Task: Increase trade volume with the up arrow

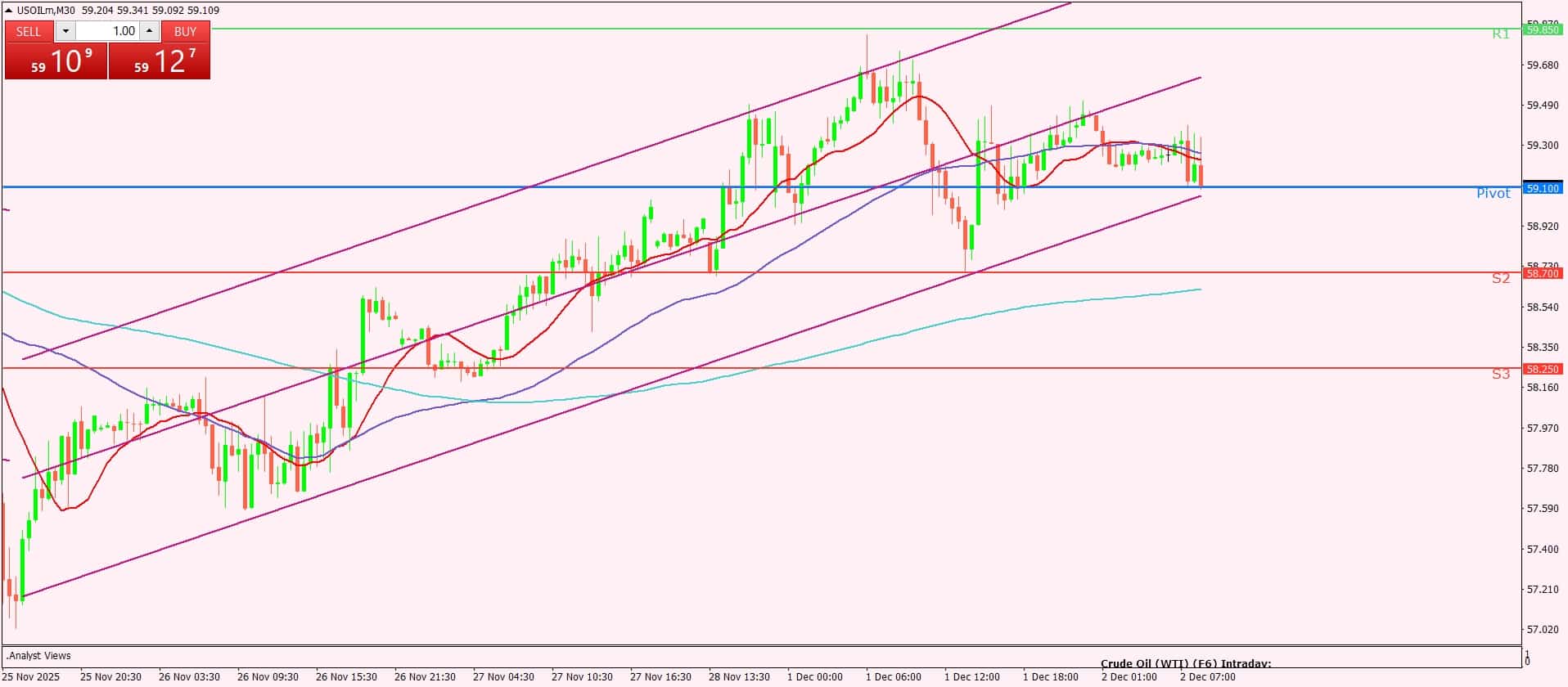Action: [149, 31]
